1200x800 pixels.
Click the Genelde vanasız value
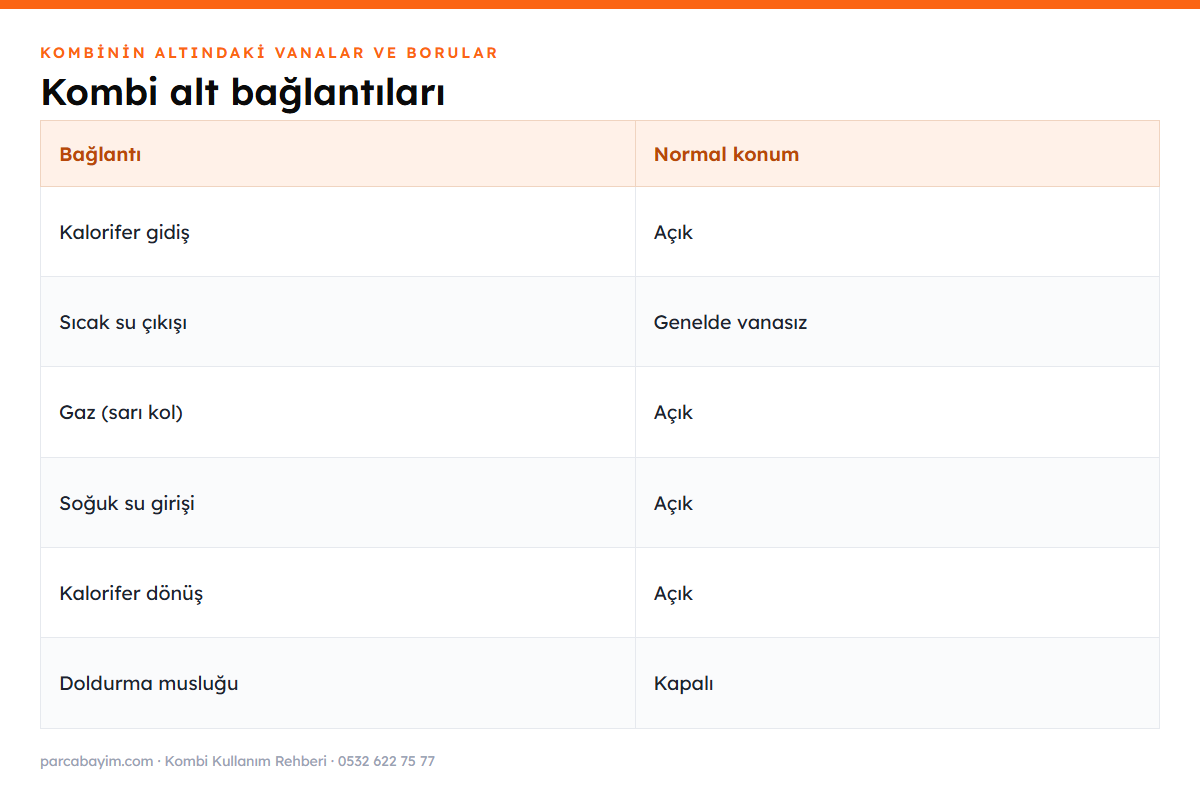[x=730, y=323]
